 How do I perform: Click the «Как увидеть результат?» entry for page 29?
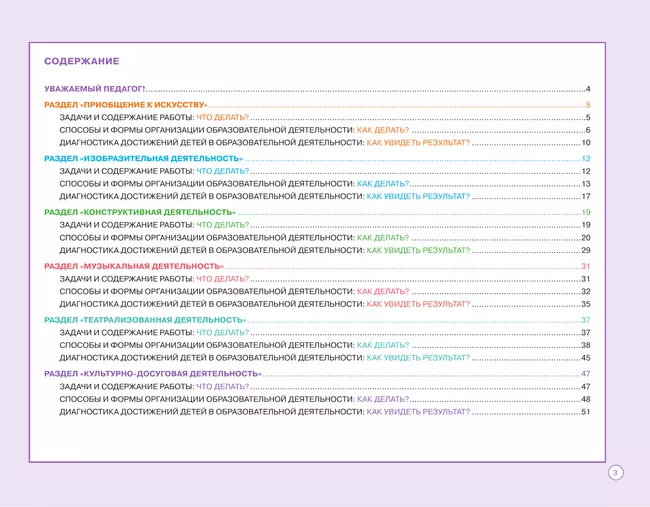[418, 250]
